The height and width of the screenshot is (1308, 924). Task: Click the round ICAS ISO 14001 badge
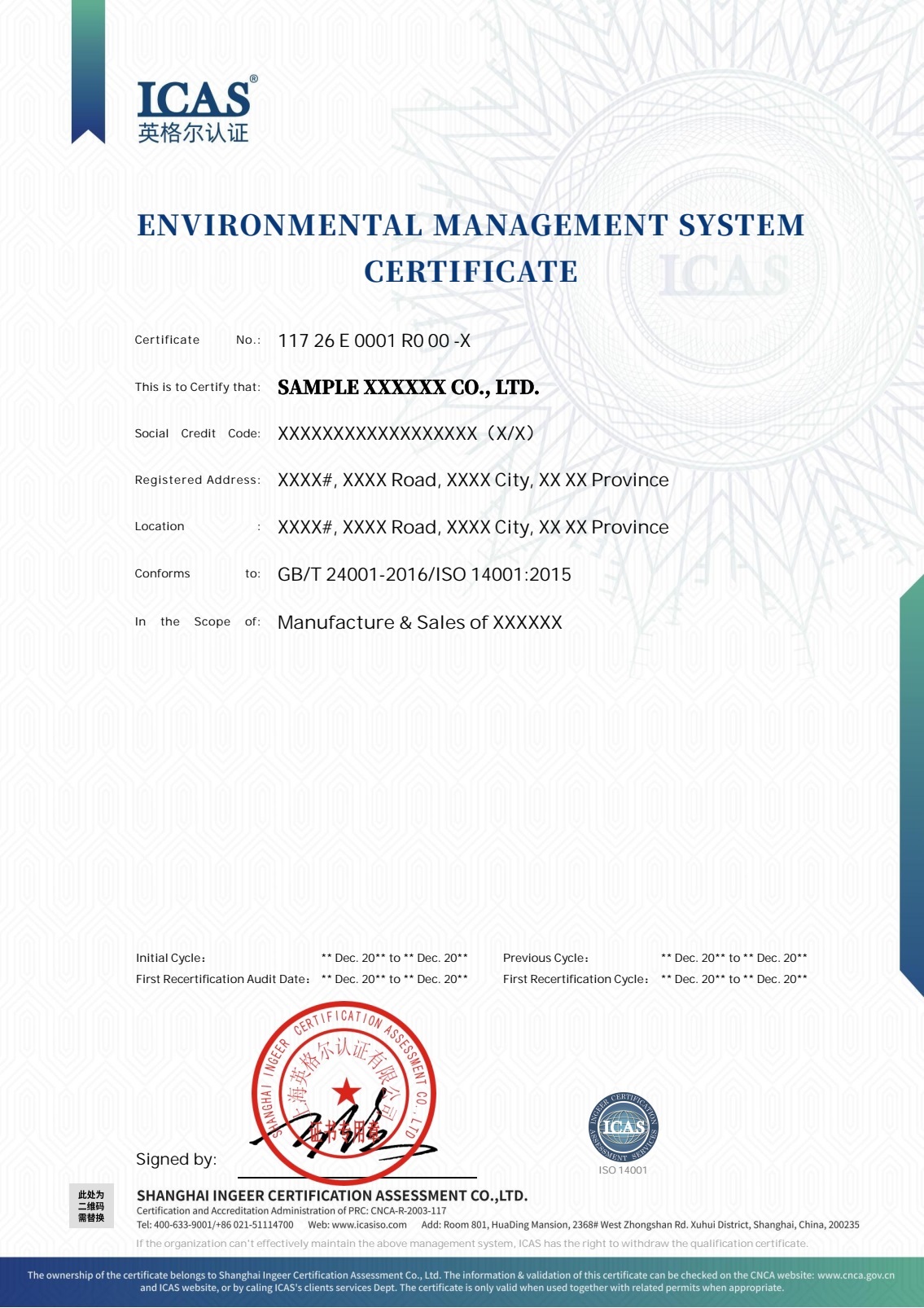[624, 1126]
